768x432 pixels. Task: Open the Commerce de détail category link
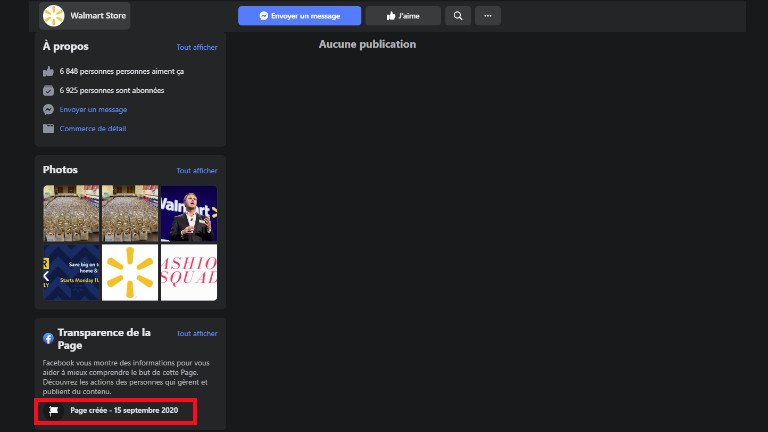tap(93, 128)
